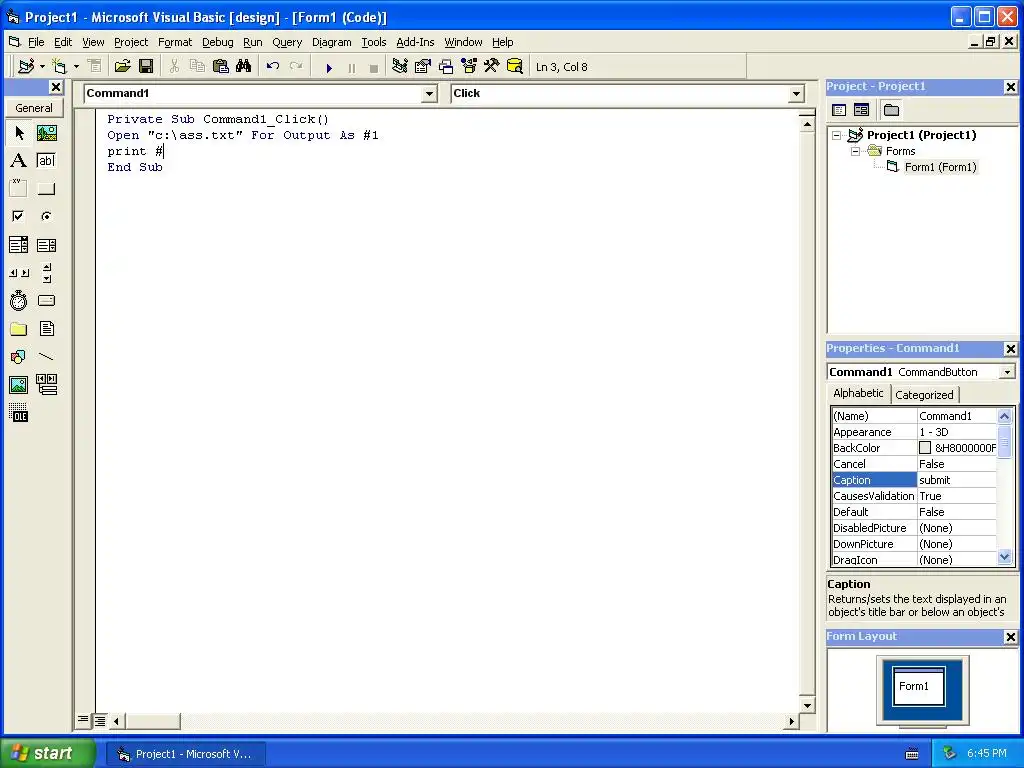Collapse the Project1 (Project1) tree node
1024x768 pixels.
(x=837, y=135)
